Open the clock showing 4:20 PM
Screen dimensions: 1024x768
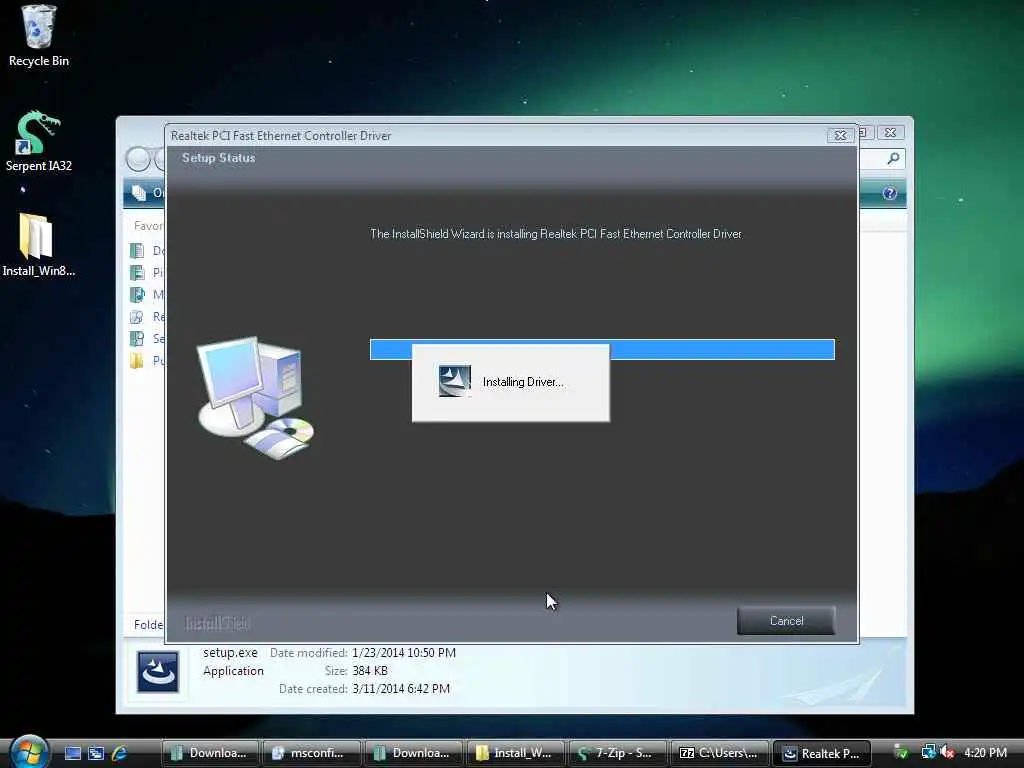pyautogui.click(x=985, y=752)
